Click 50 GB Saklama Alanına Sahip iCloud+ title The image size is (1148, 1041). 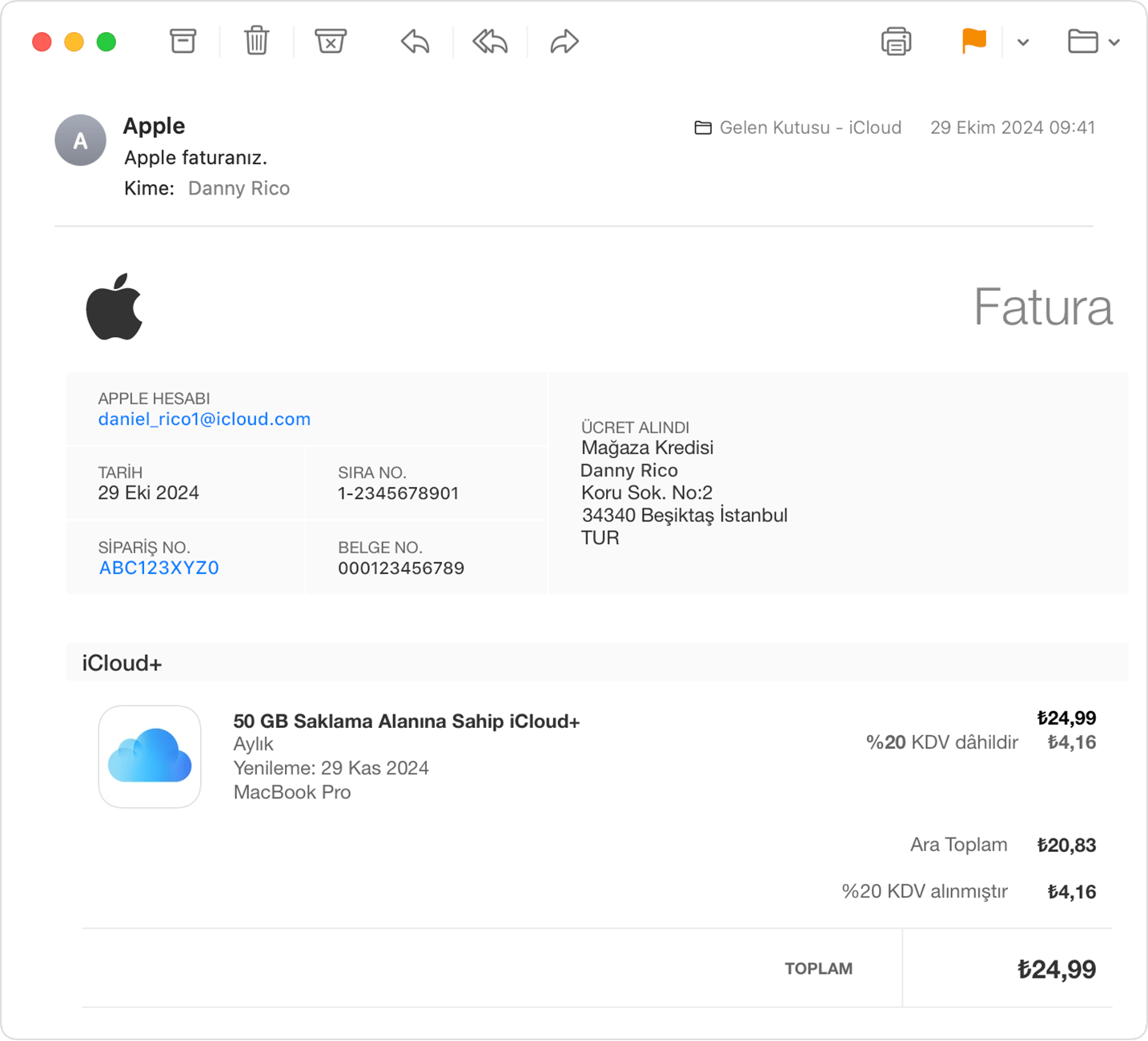[407, 721]
